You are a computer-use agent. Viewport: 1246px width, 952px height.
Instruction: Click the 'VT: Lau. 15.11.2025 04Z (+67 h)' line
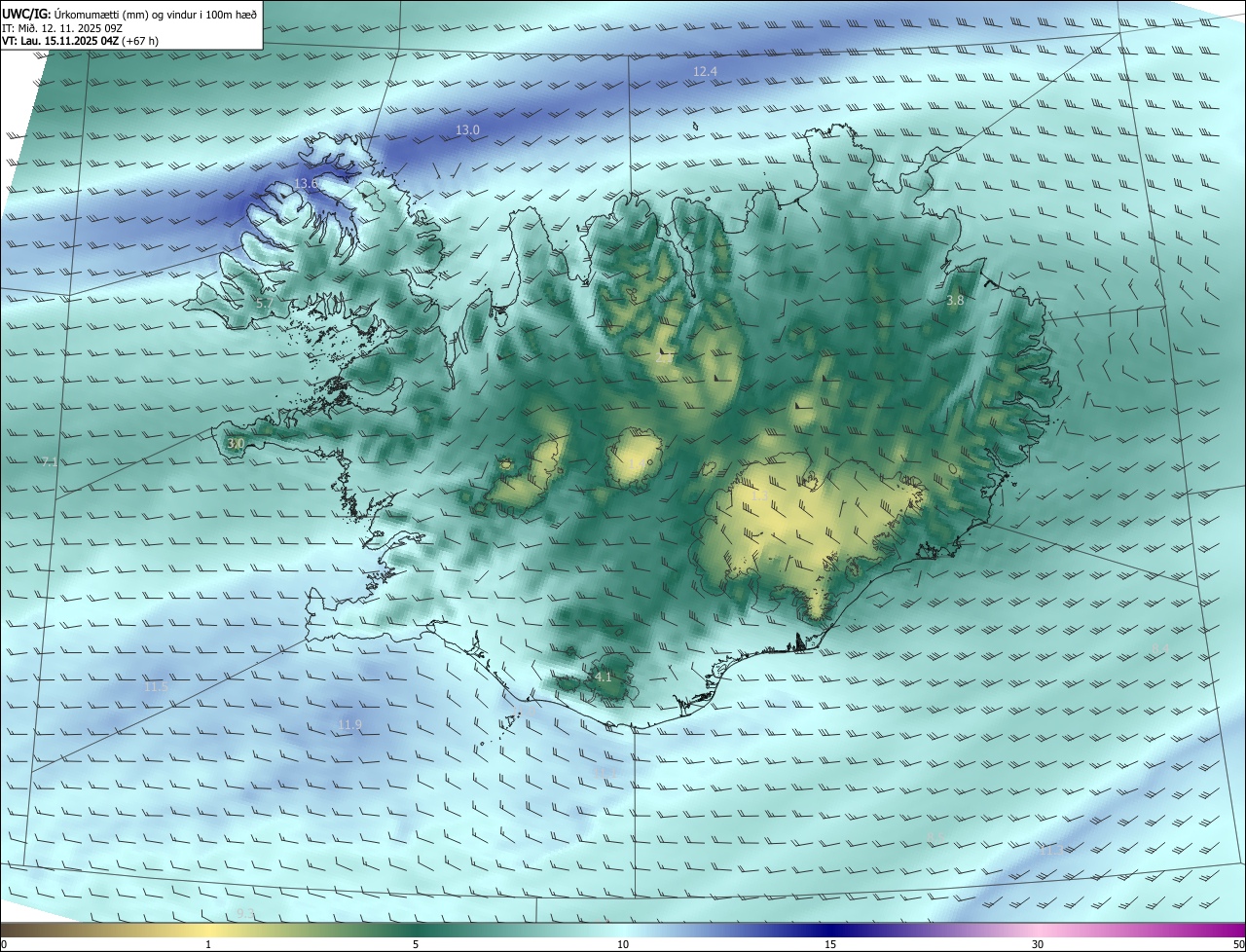(x=81, y=41)
